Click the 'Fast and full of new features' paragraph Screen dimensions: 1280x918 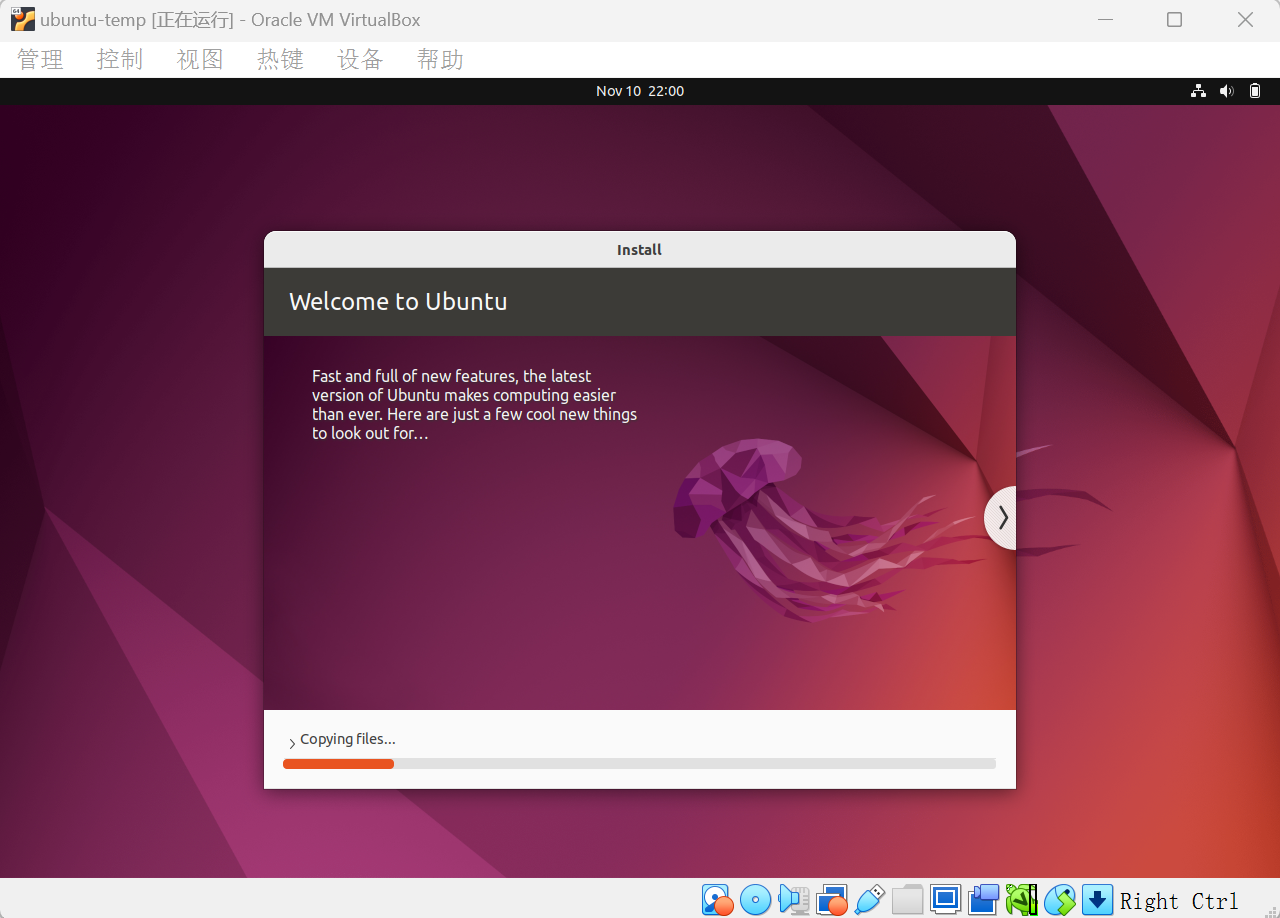point(474,405)
